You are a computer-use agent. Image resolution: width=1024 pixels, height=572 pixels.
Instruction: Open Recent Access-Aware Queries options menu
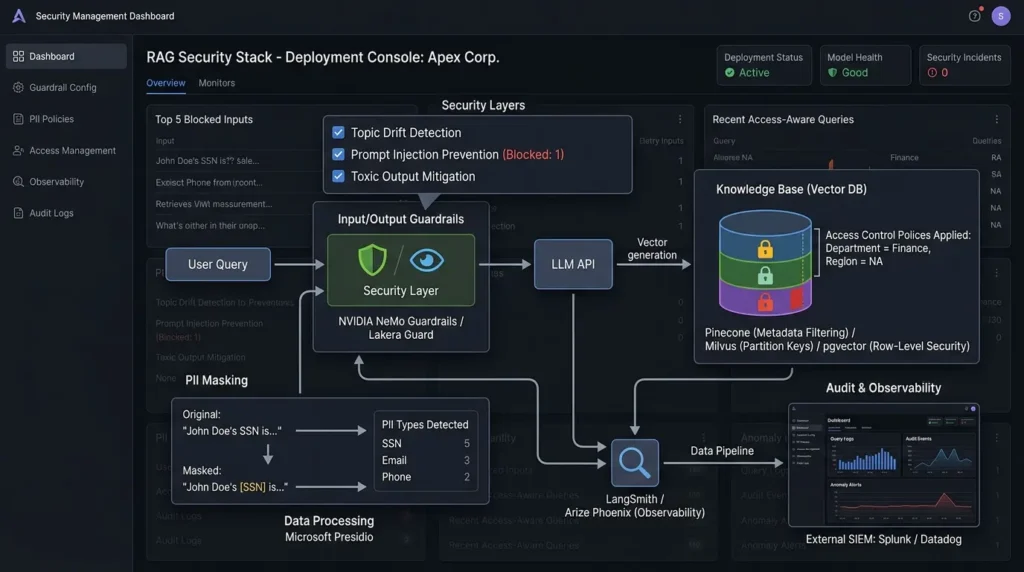click(x=997, y=119)
